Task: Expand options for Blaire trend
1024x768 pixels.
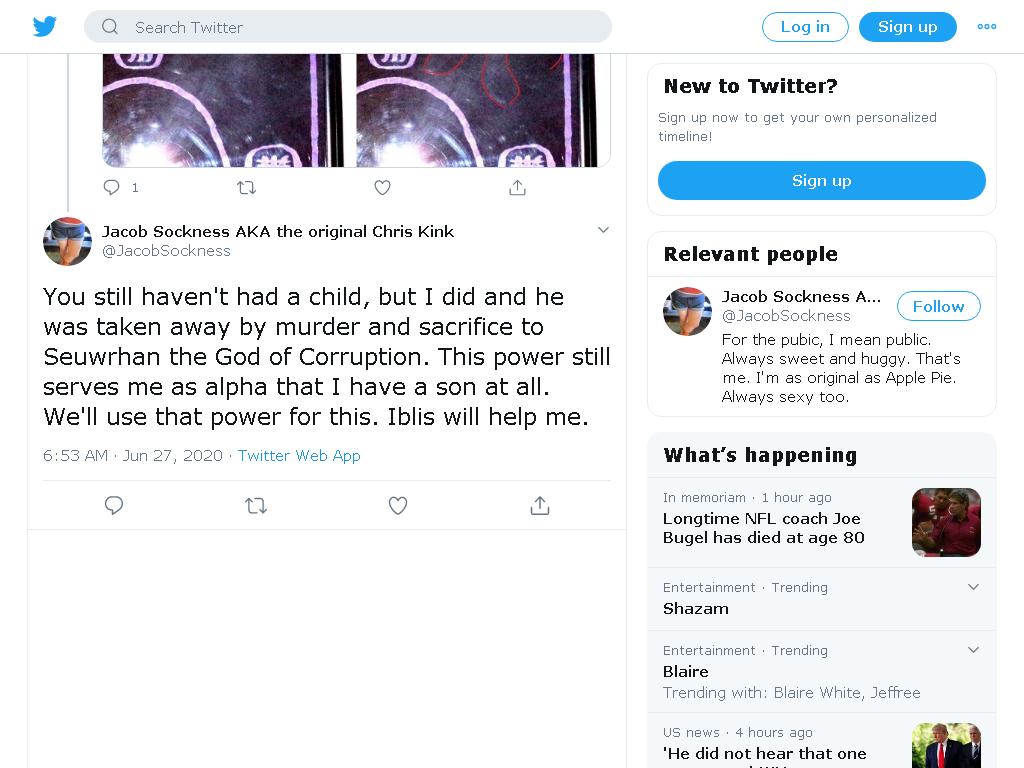Action: 973,650
